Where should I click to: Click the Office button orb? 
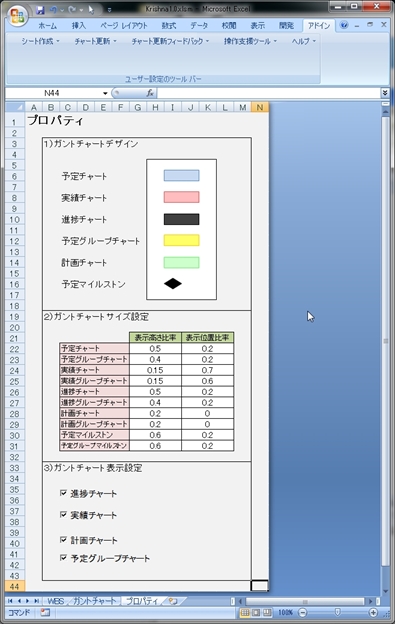click(18, 15)
